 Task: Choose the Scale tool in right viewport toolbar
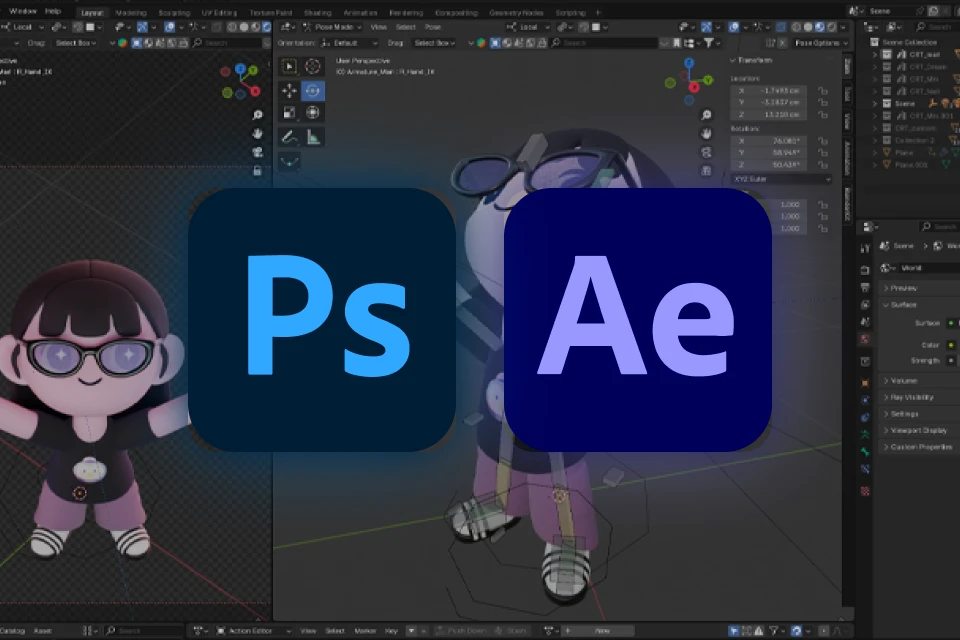tap(289, 113)
